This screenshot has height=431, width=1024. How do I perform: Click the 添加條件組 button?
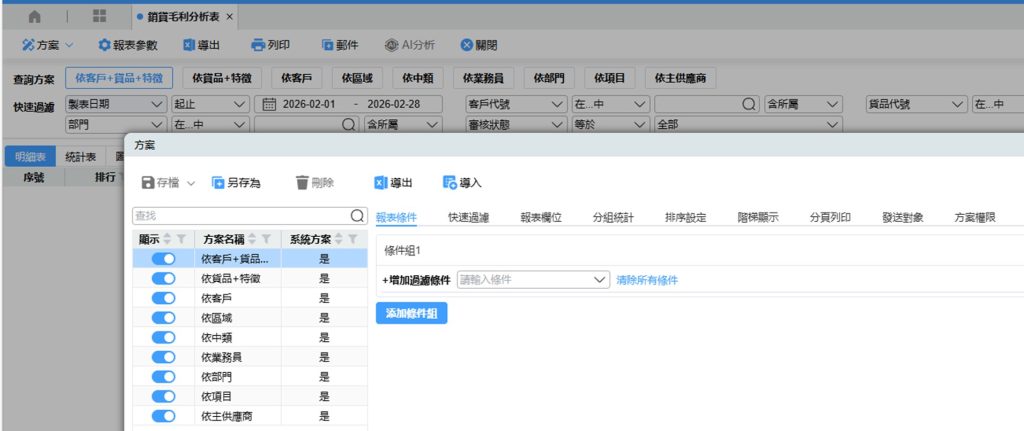pyautogui.click(x=411, y=313)
